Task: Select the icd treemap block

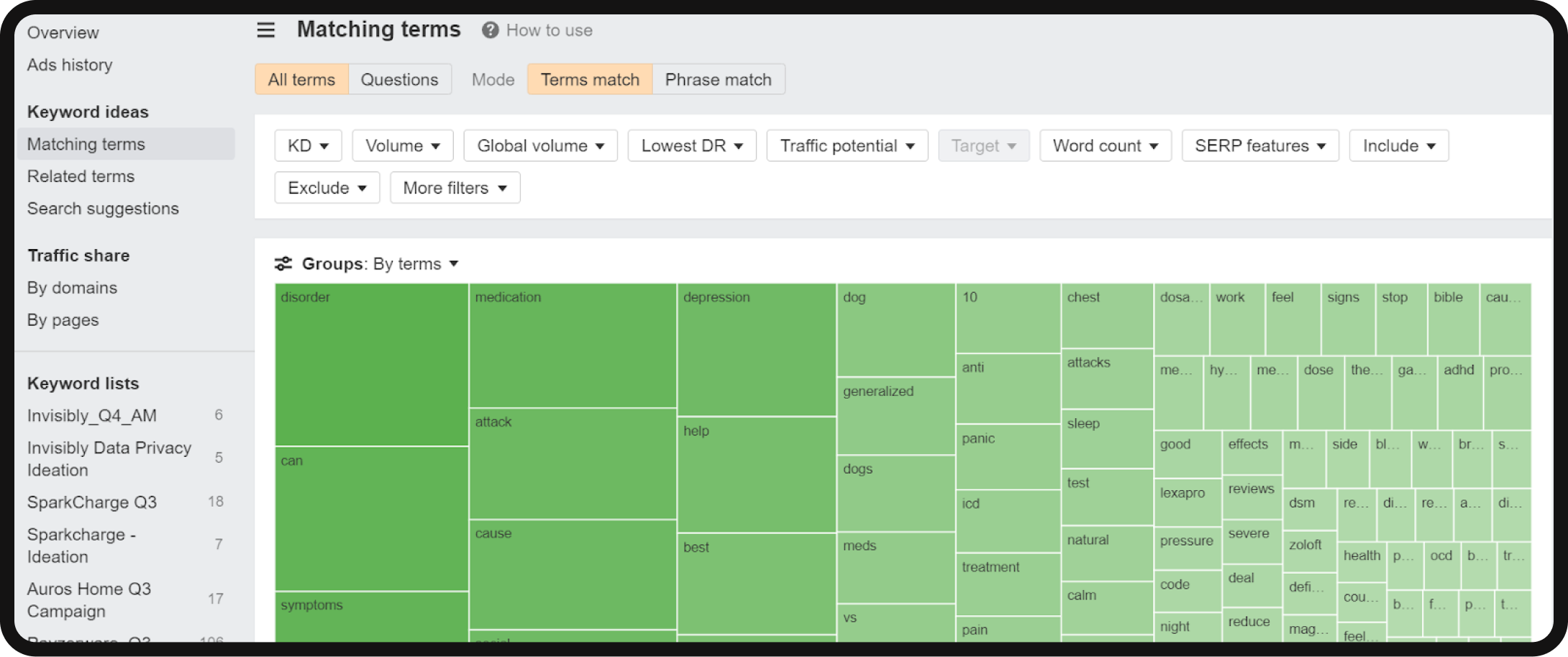Action: pos(1008,521)
